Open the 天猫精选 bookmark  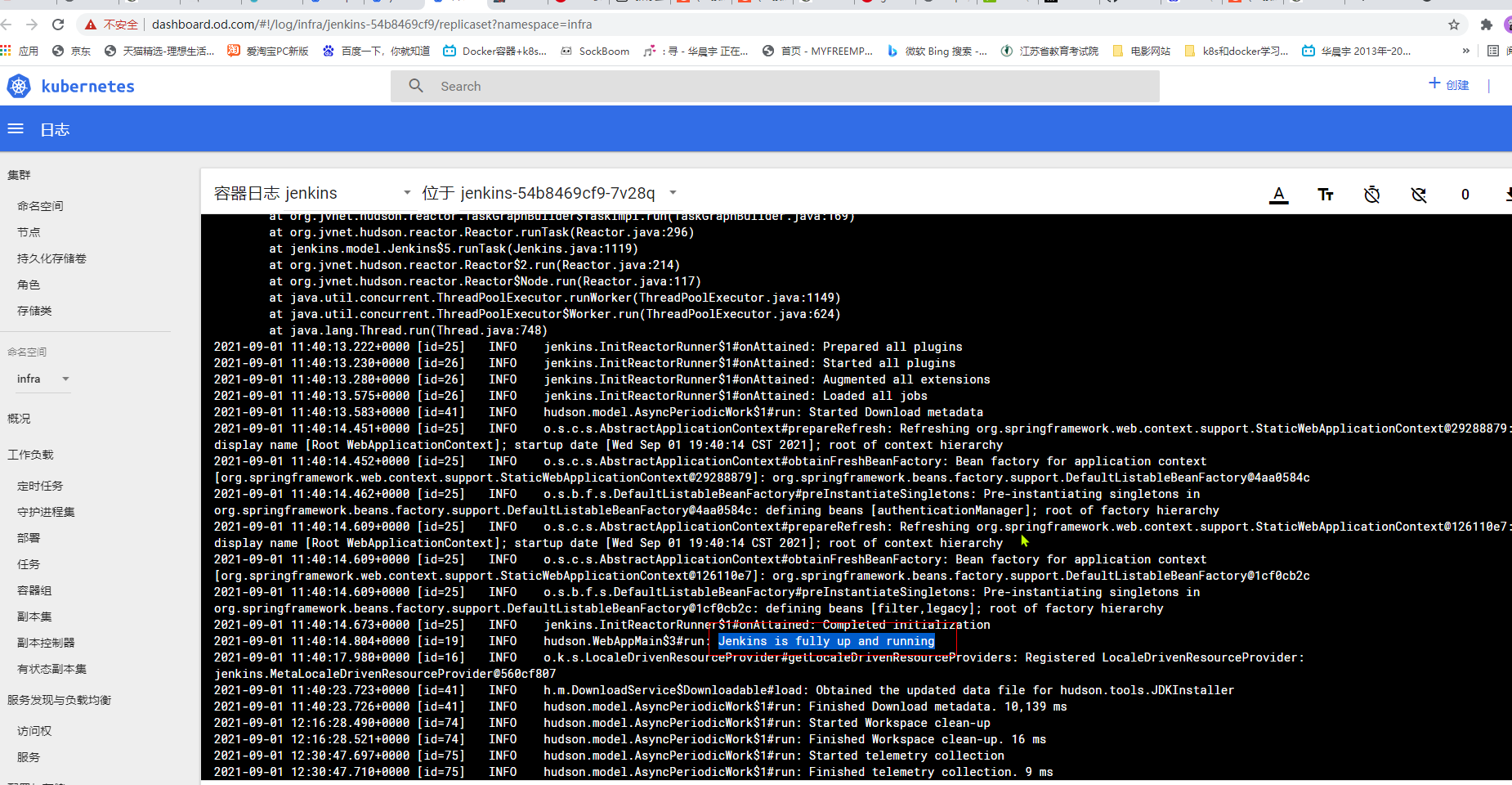pos(159,51)
